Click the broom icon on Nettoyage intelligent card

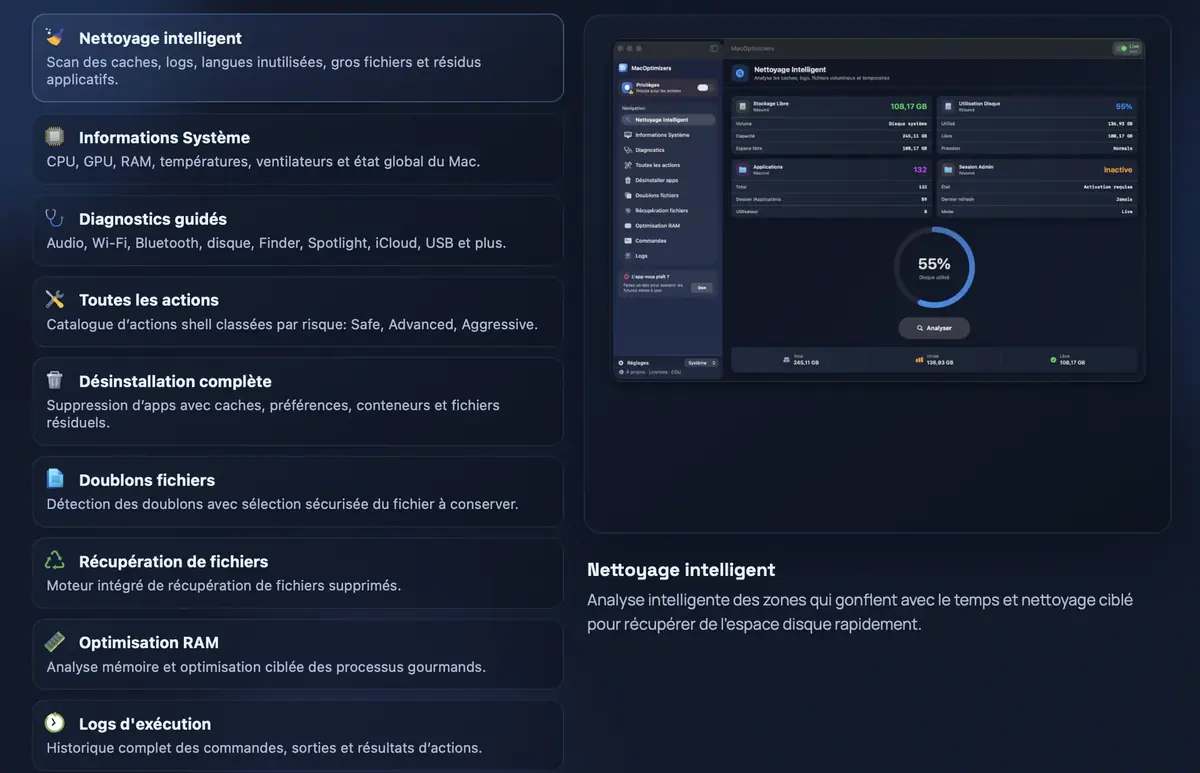(x=55, y=38)
